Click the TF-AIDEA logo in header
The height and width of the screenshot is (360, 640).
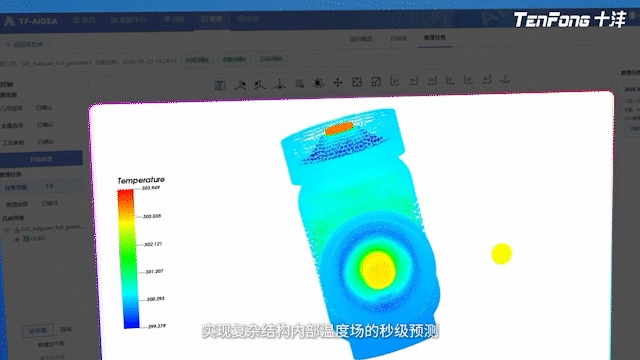(31, 21)
